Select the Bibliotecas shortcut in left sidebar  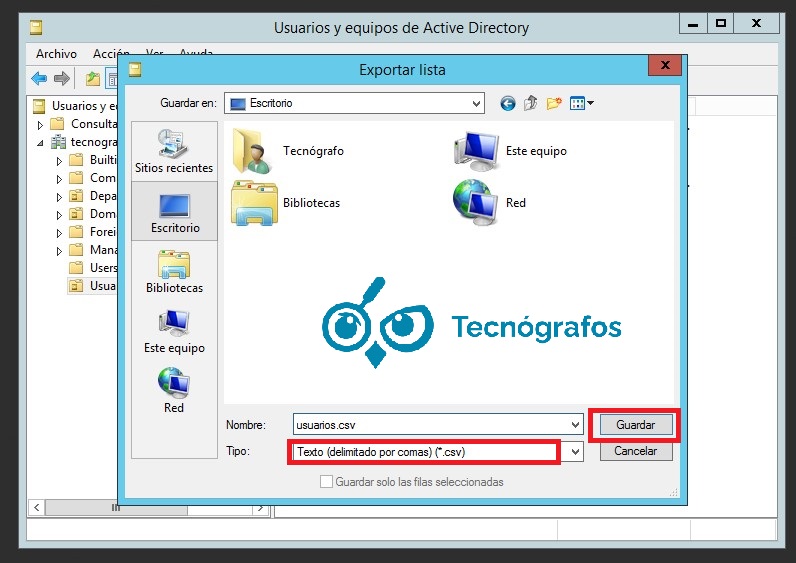click(x=174, y=271)
